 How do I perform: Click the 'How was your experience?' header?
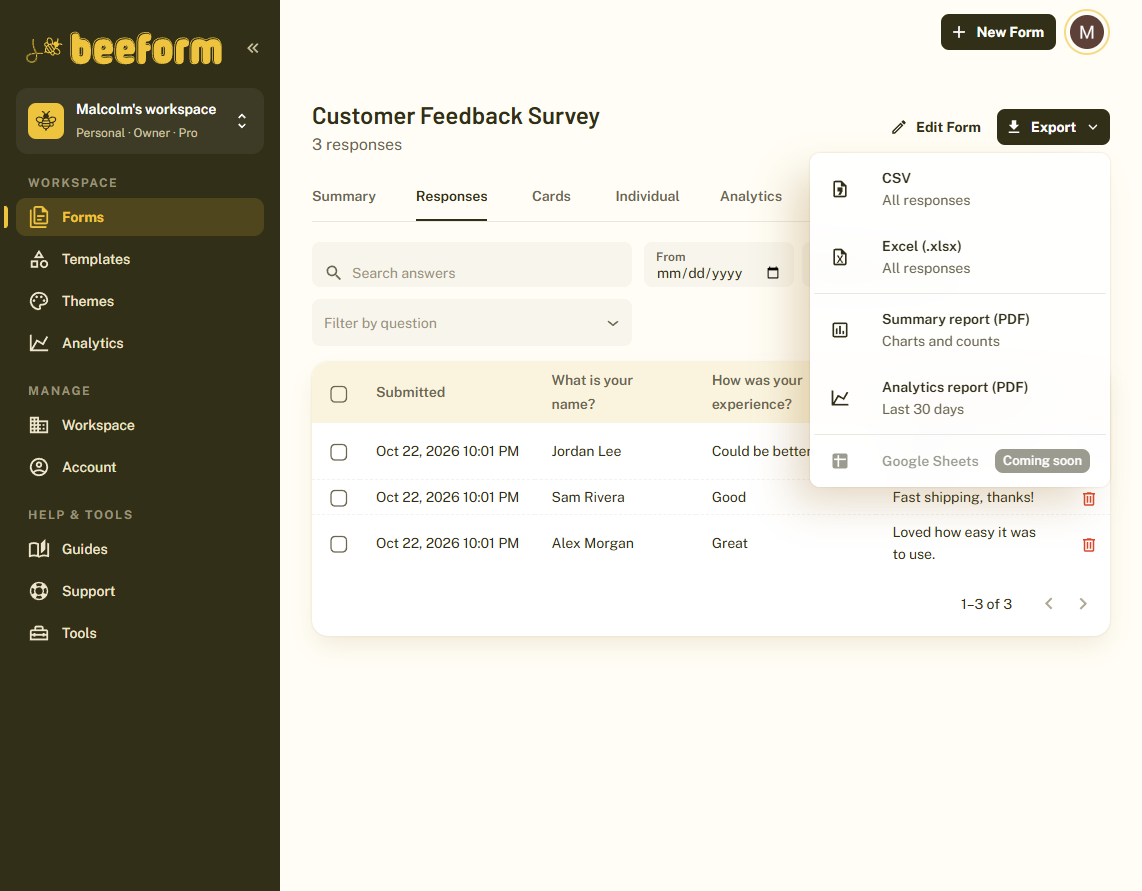(x=757, y=392)
